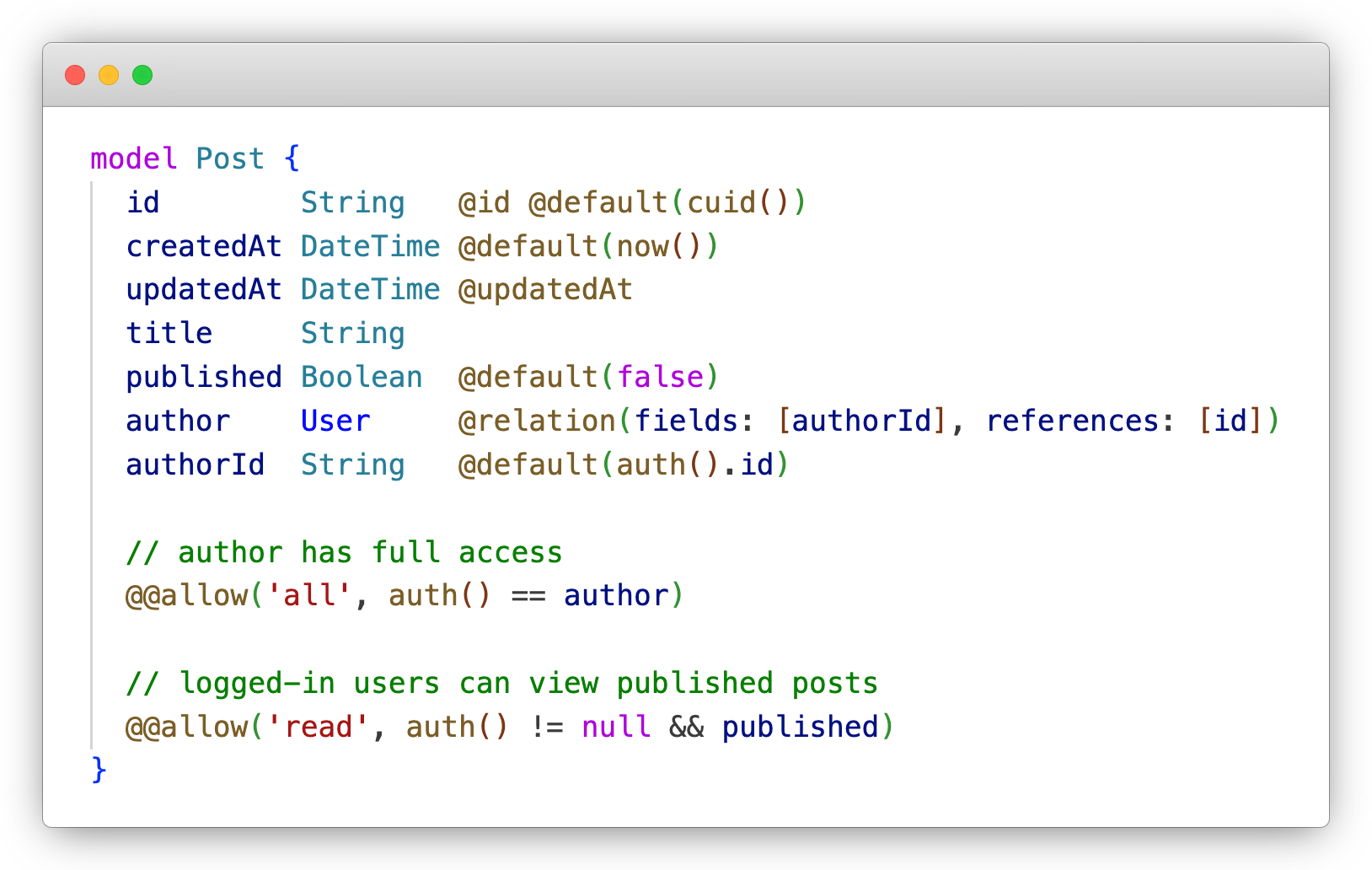Image resolution: width=1372 pixels, height=870 pixels.
Task: Click the Boolean type of published
Action: (361, 377)
